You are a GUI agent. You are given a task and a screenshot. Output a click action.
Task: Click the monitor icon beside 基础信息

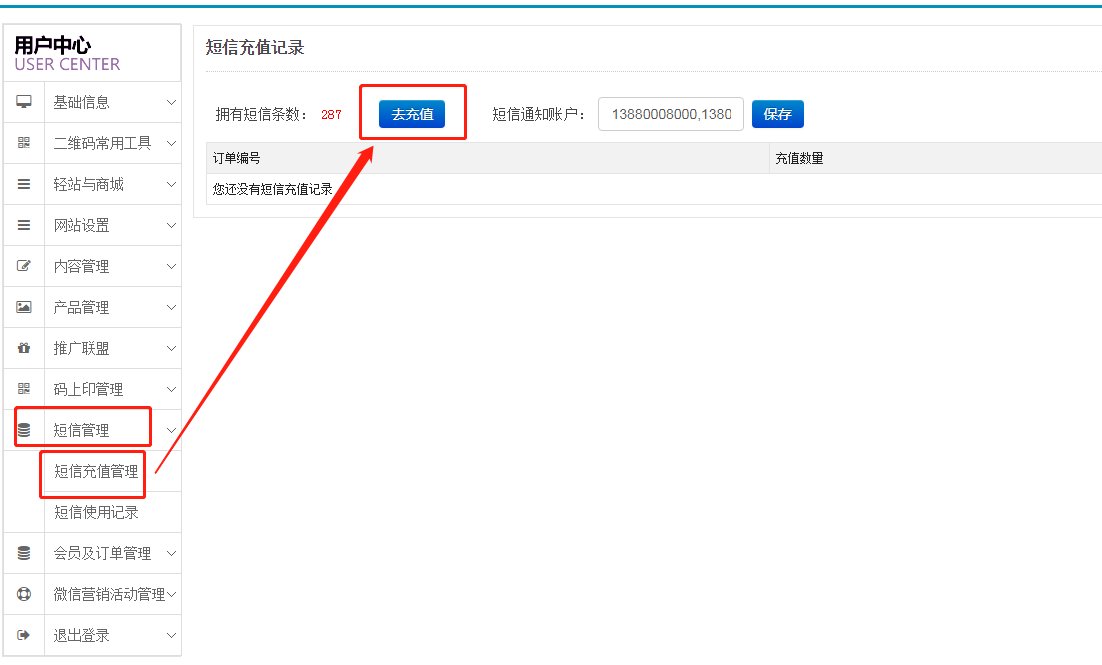click(x=24, y=102)
